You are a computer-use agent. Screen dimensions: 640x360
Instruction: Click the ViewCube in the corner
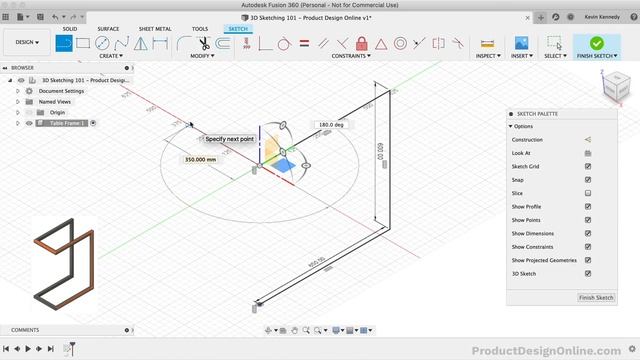point(616,86)
